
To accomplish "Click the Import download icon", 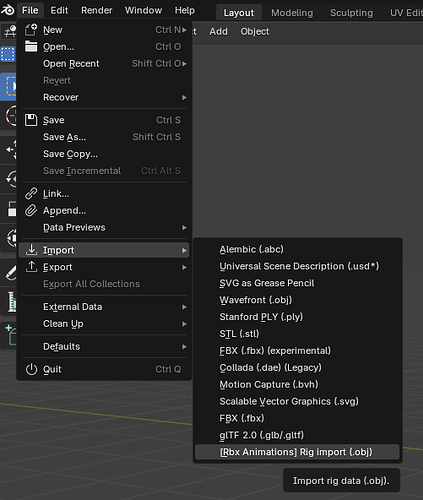I will pyautogui.click(x=31, y=250).
